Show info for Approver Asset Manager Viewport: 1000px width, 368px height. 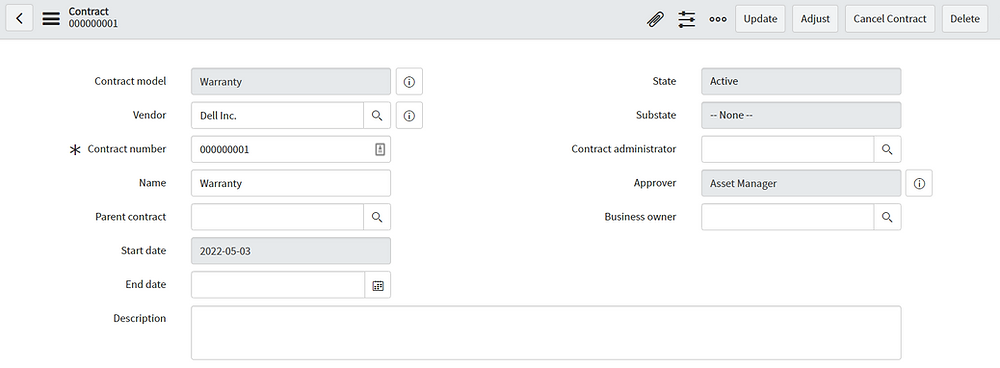919,183
